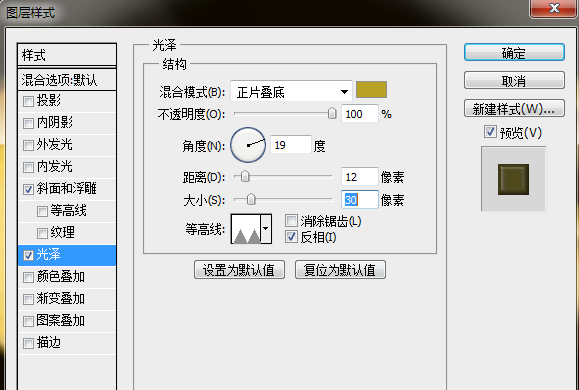Enable the 等高线 sub-option checkbox
This screenshot has height=390, width=579.
42,211
